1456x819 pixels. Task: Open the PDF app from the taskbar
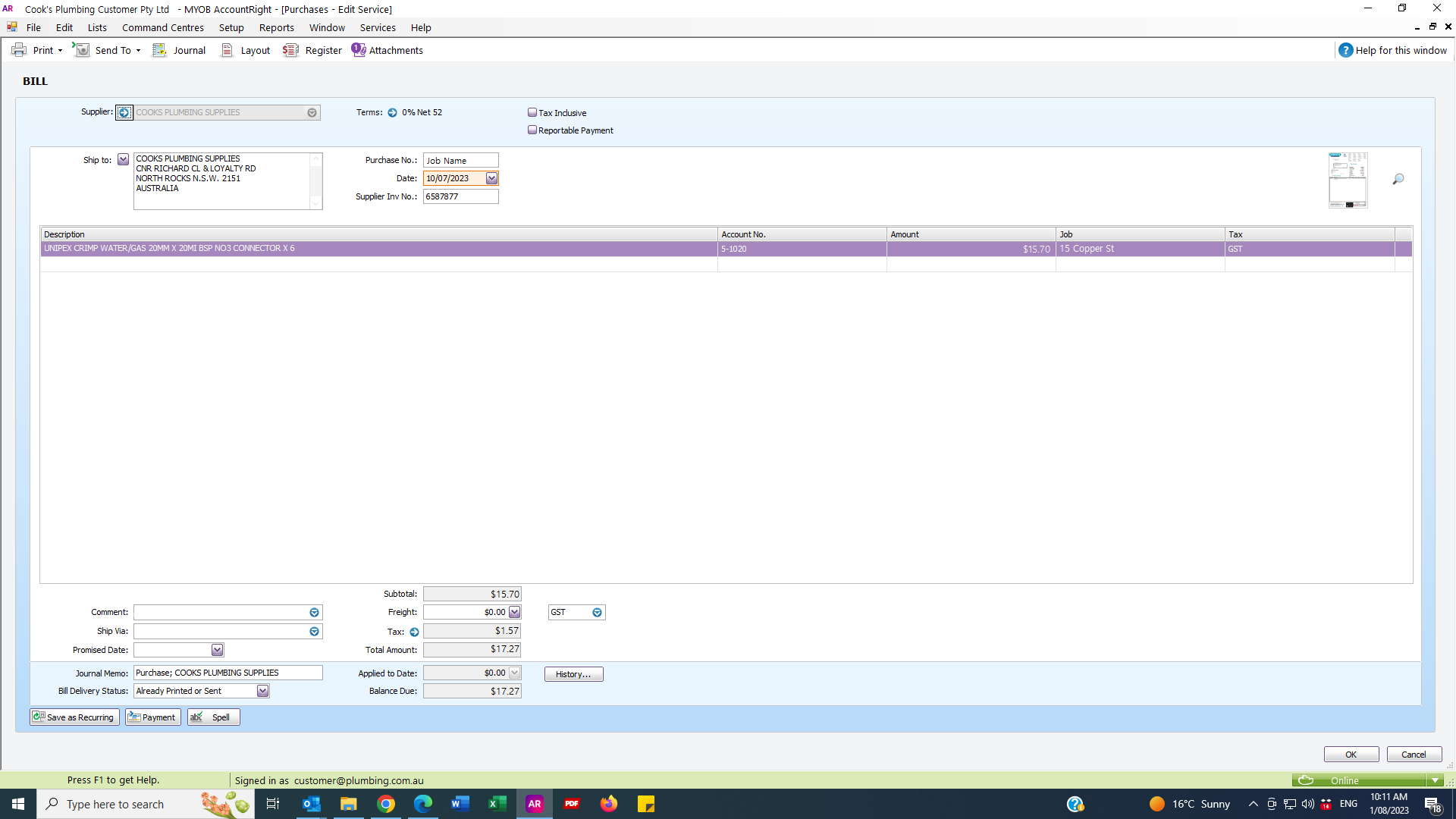572,804
